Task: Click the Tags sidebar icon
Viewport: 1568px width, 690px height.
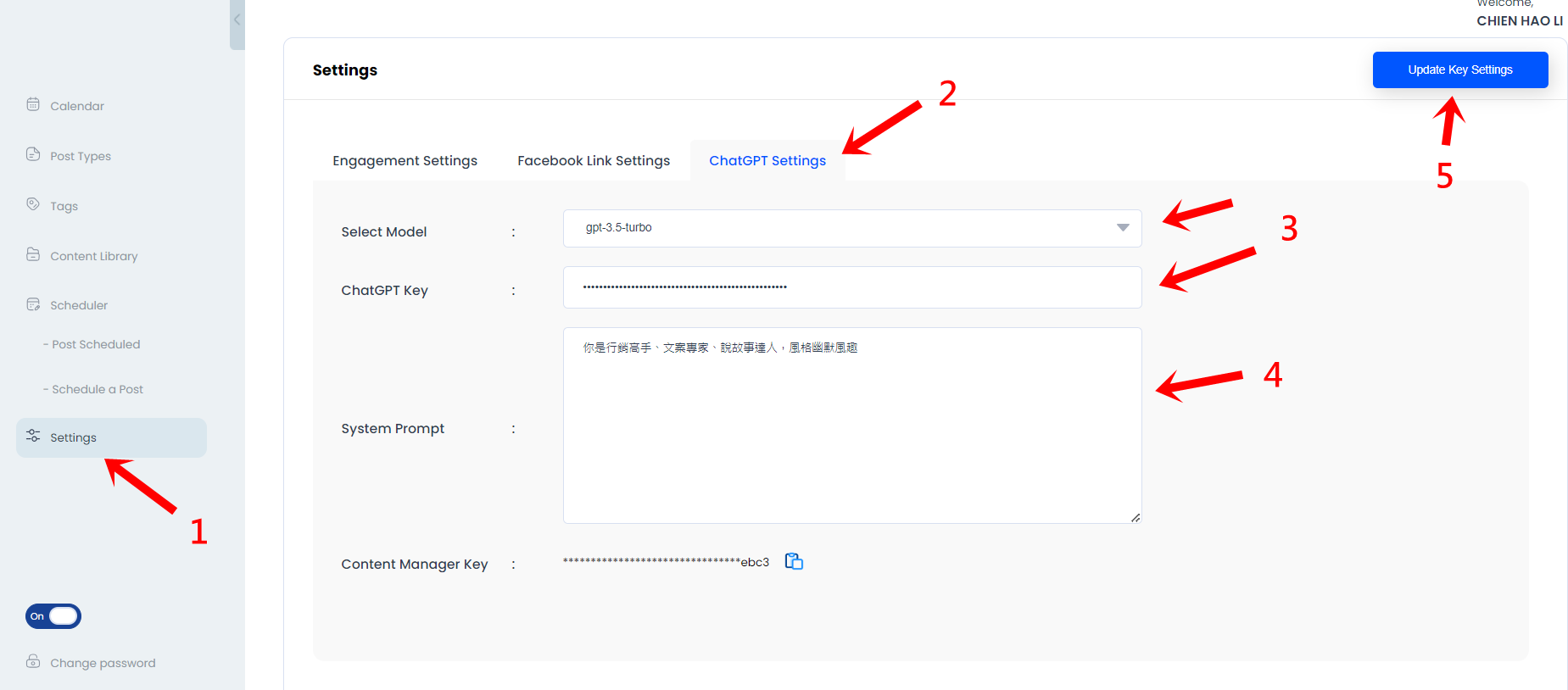Action: 33,204
